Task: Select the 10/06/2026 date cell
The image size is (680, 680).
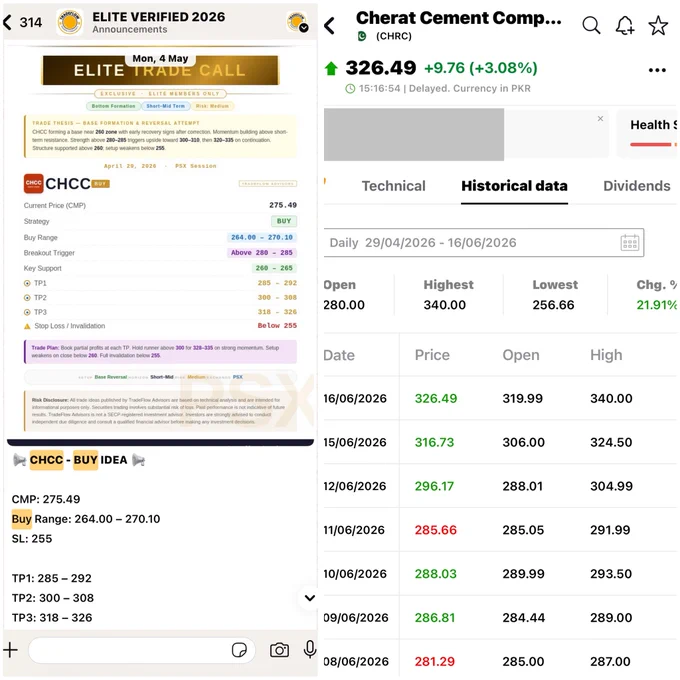Action: [x=355, y=574]
